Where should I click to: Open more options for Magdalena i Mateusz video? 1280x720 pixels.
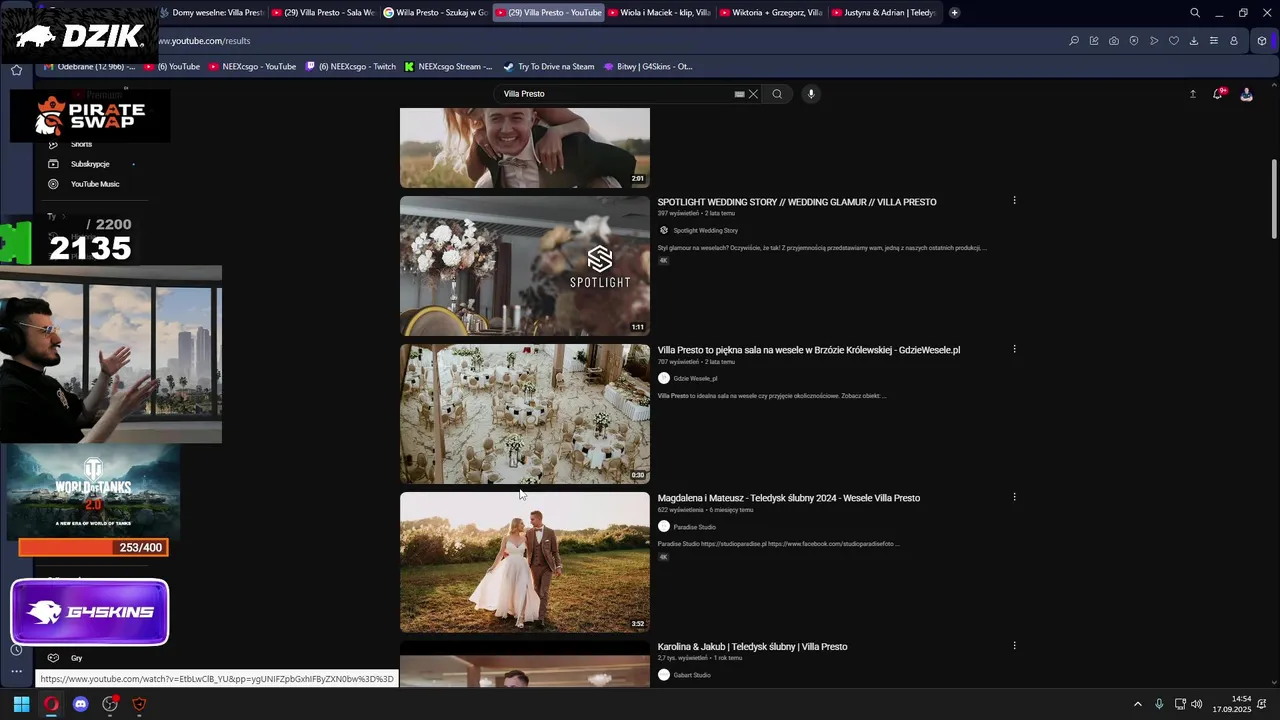[1014, 497]
